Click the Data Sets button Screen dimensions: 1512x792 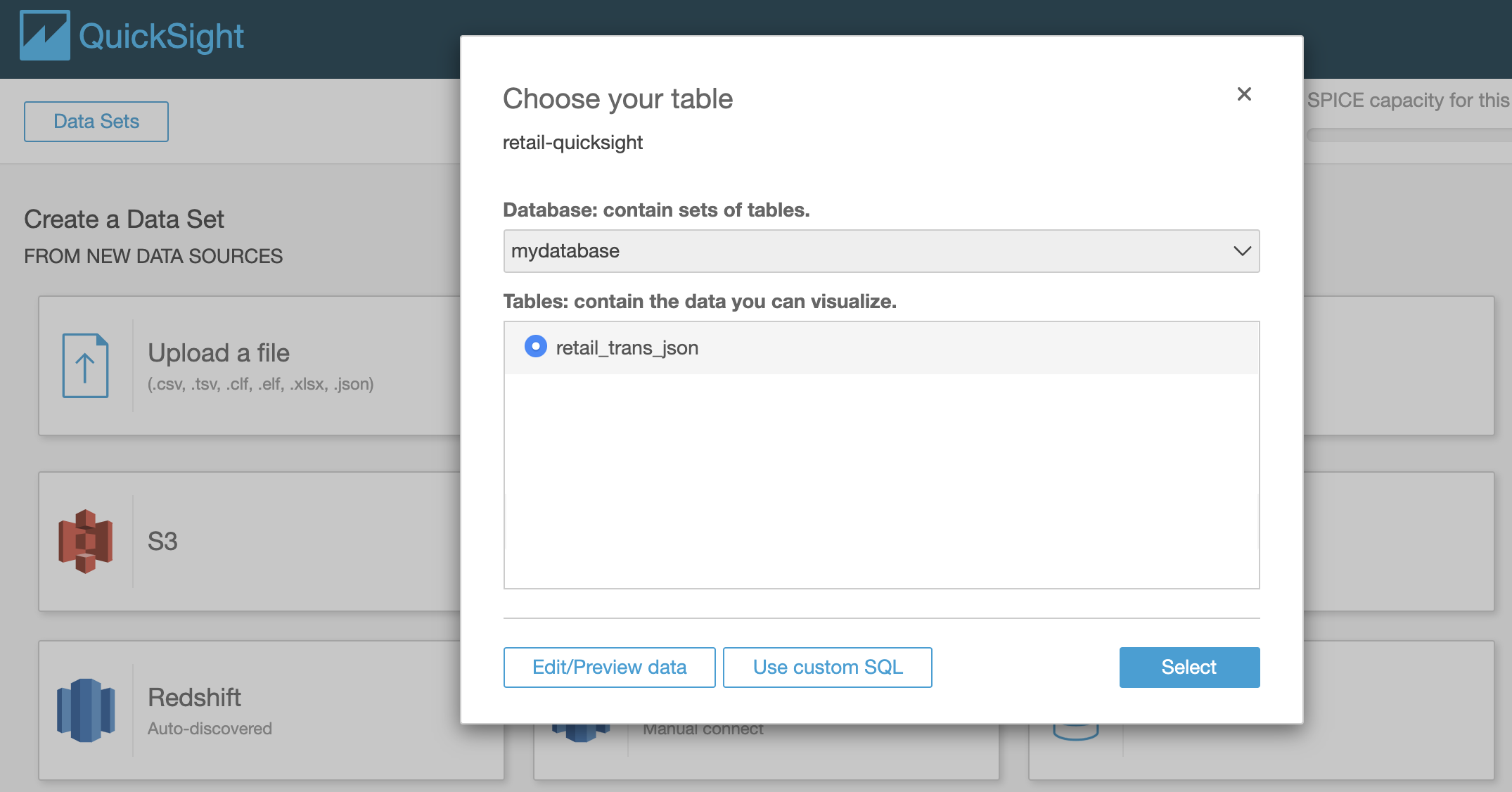coord(96,122)
